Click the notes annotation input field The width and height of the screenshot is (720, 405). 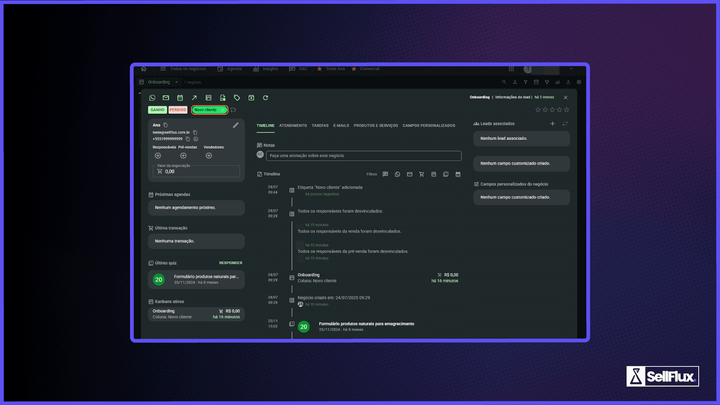tap(364, 156)
